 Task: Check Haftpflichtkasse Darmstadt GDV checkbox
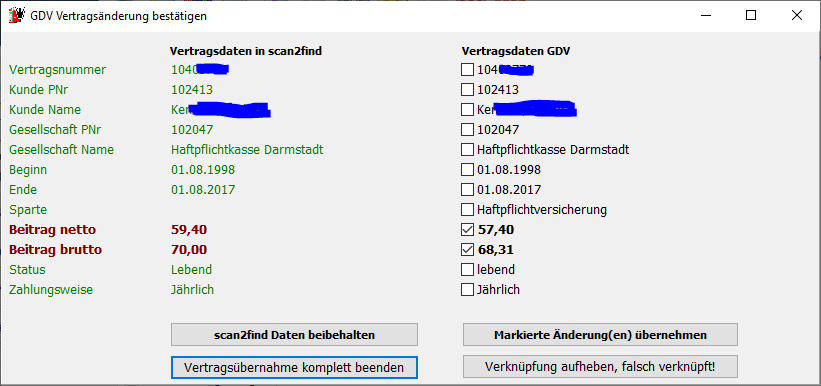467,150
